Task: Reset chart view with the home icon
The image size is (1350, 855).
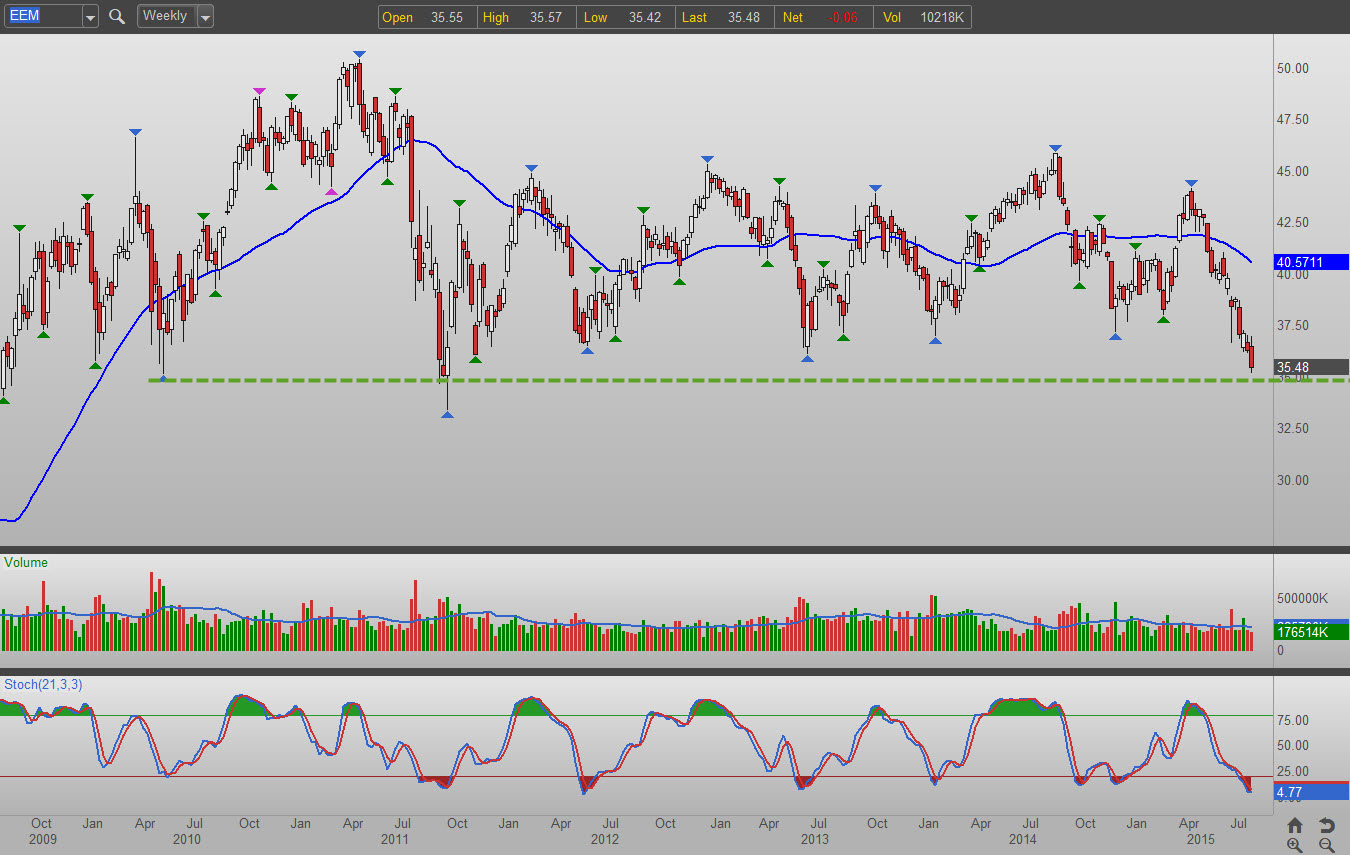Action: (1295, 825)
